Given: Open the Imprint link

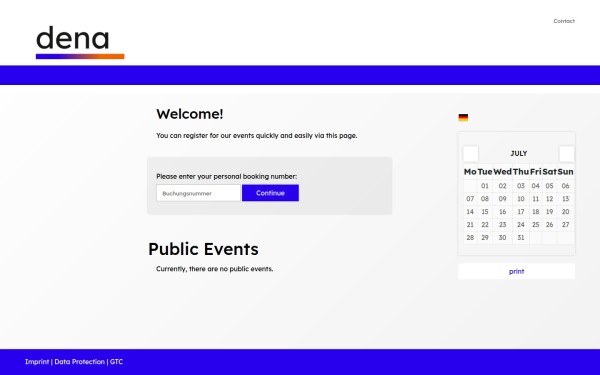Looking at the screenshot, I should 37,362.
